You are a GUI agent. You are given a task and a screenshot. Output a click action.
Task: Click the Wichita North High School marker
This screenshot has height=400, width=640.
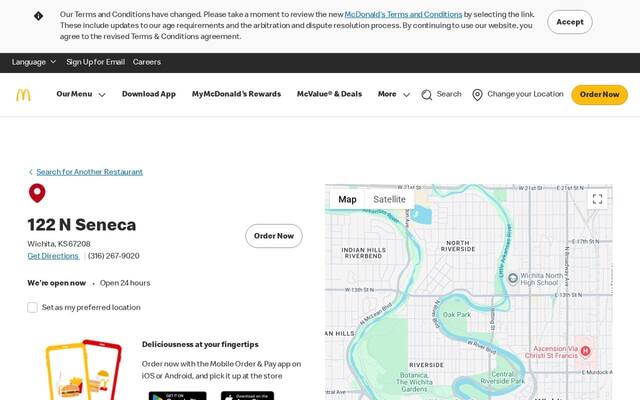pos(513,278)
